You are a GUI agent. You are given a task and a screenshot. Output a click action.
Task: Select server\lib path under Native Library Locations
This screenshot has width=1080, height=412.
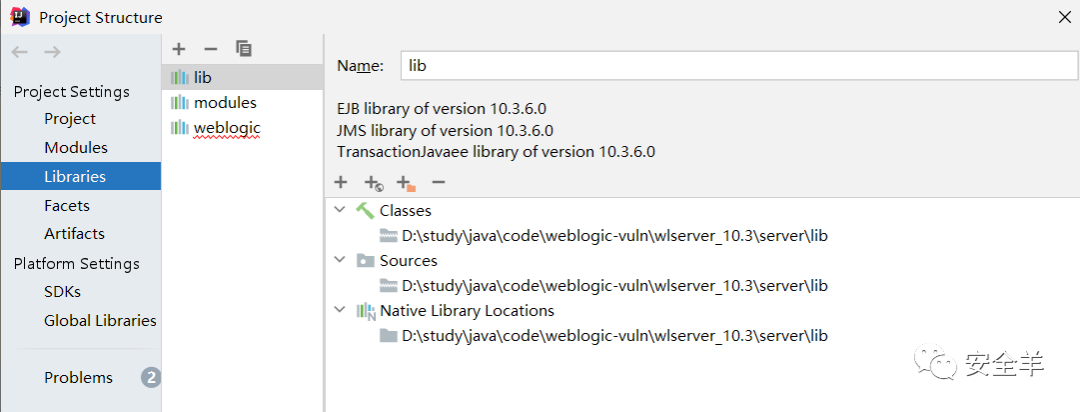pyautogui.click(x=614, y=336)
